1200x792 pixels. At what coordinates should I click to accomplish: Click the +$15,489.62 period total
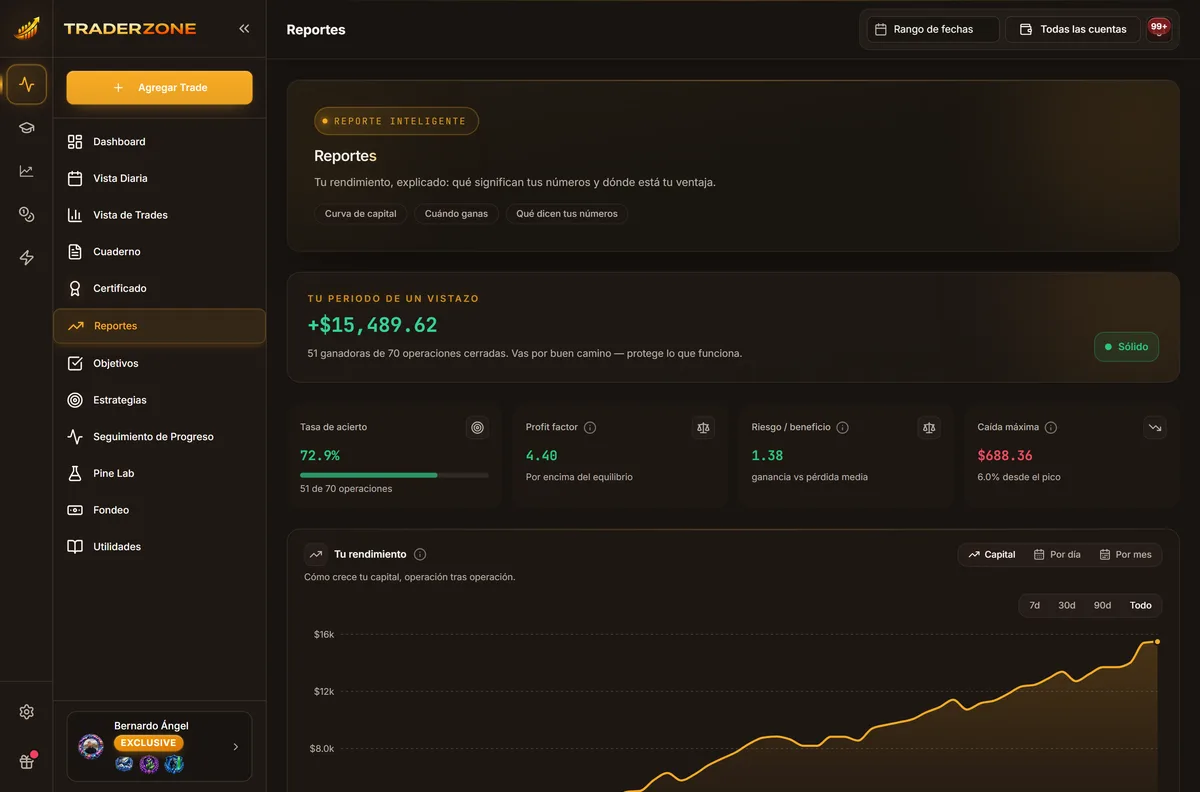coord(372,325)
